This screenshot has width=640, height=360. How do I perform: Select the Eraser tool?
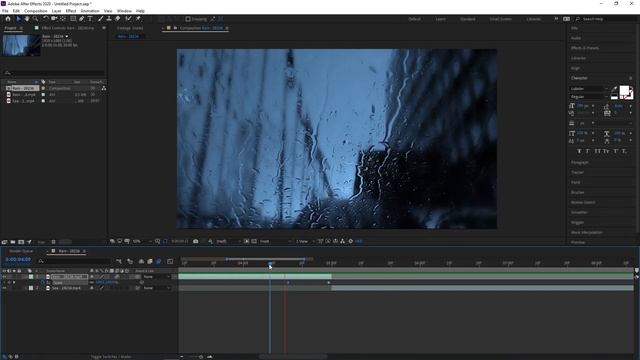click(x=118, y=19)
